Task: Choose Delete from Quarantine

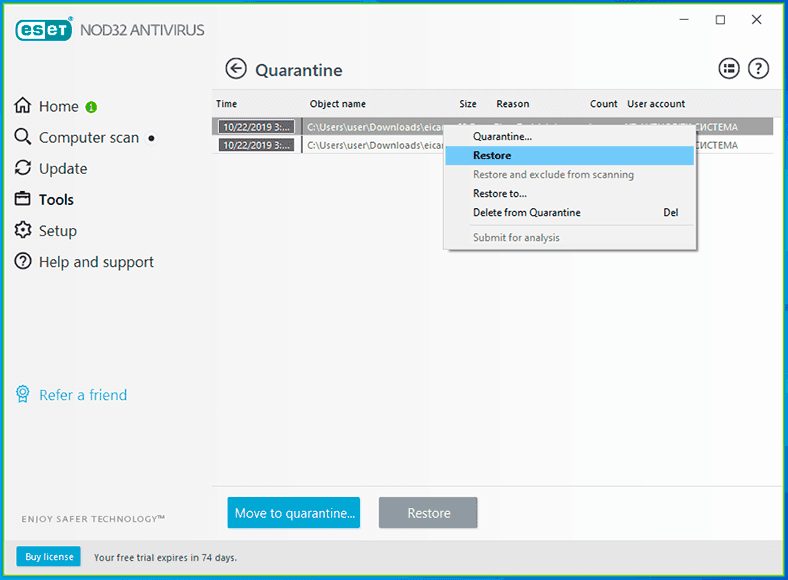Action: 569,213
